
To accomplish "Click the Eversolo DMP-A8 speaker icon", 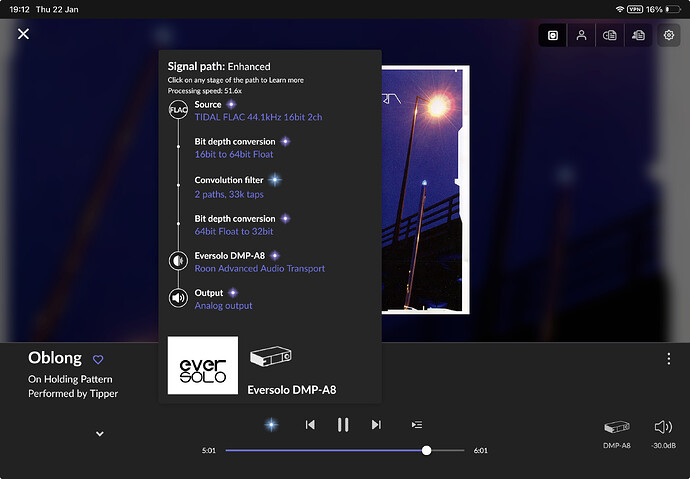I will [x=178, y=261].
